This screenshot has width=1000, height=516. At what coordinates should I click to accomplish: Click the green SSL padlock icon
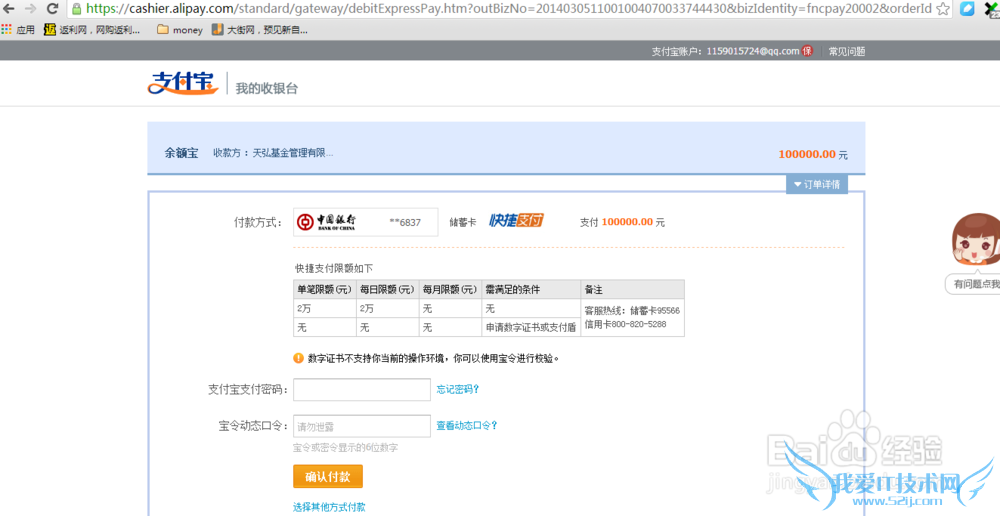coord(77,9)
